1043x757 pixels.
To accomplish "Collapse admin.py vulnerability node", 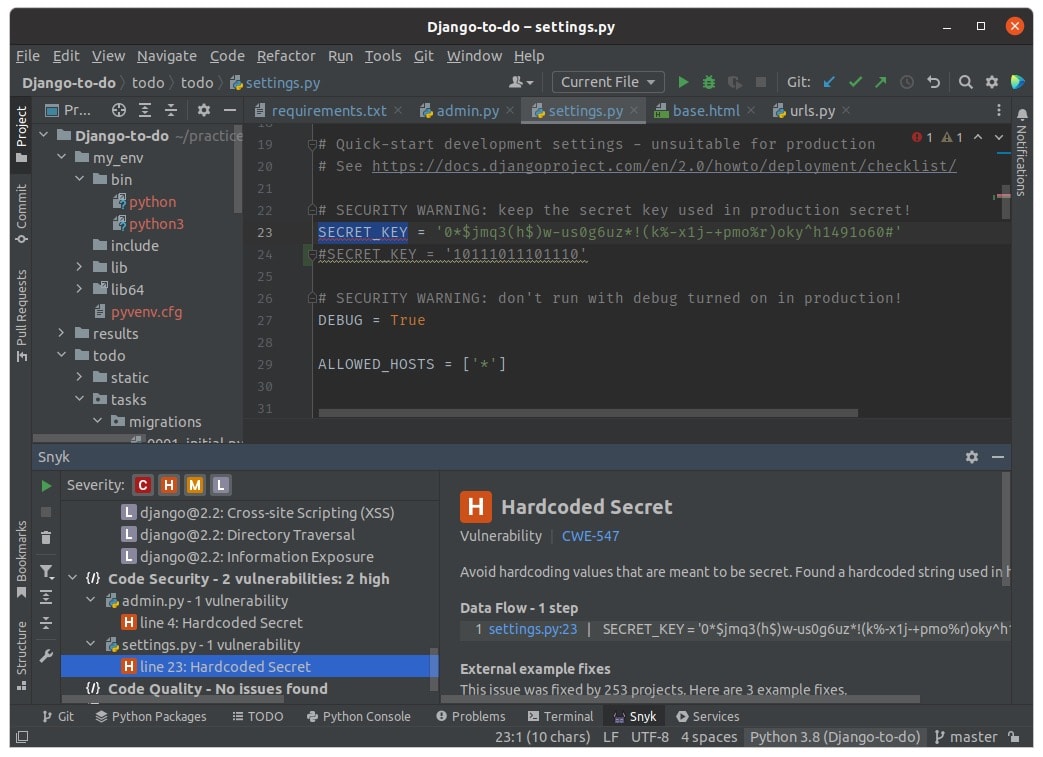I will click(x=90, y=600).
